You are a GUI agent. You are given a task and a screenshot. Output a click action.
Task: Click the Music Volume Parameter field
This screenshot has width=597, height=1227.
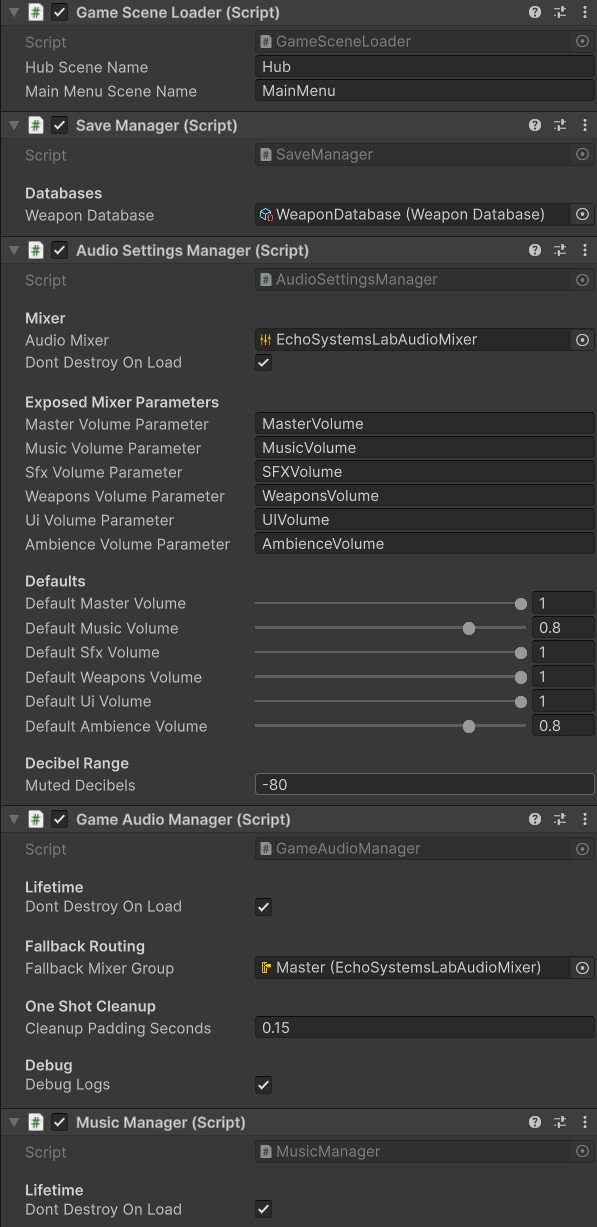(425, 448)
